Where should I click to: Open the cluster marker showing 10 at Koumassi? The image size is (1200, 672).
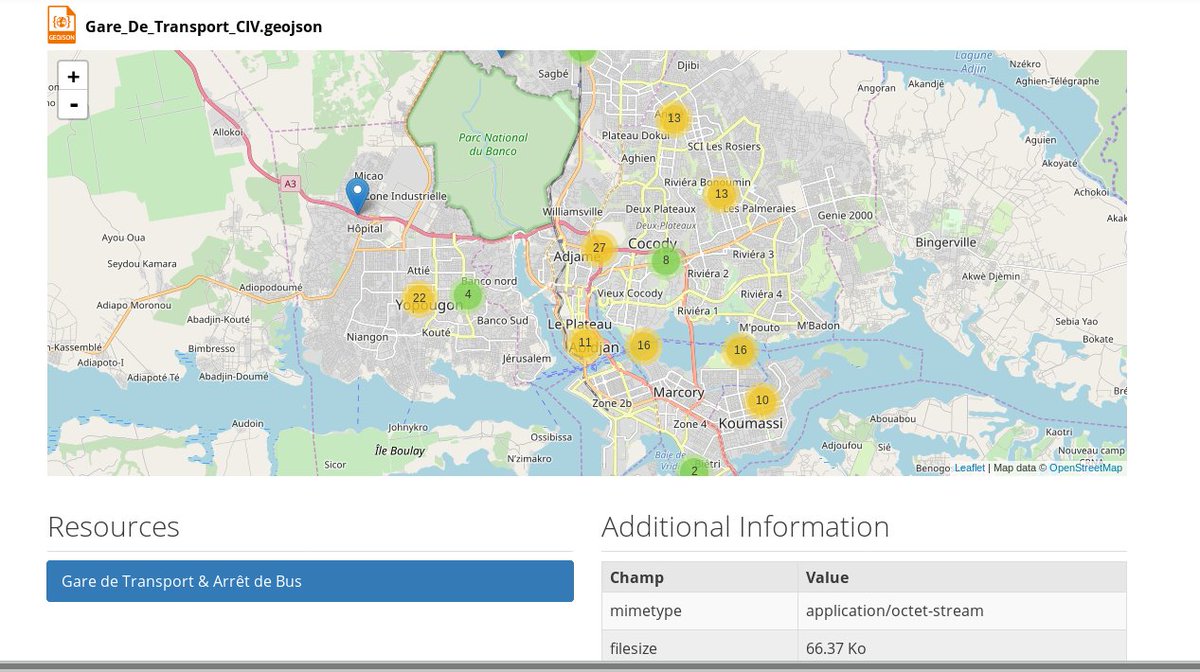tap(762, 400)
